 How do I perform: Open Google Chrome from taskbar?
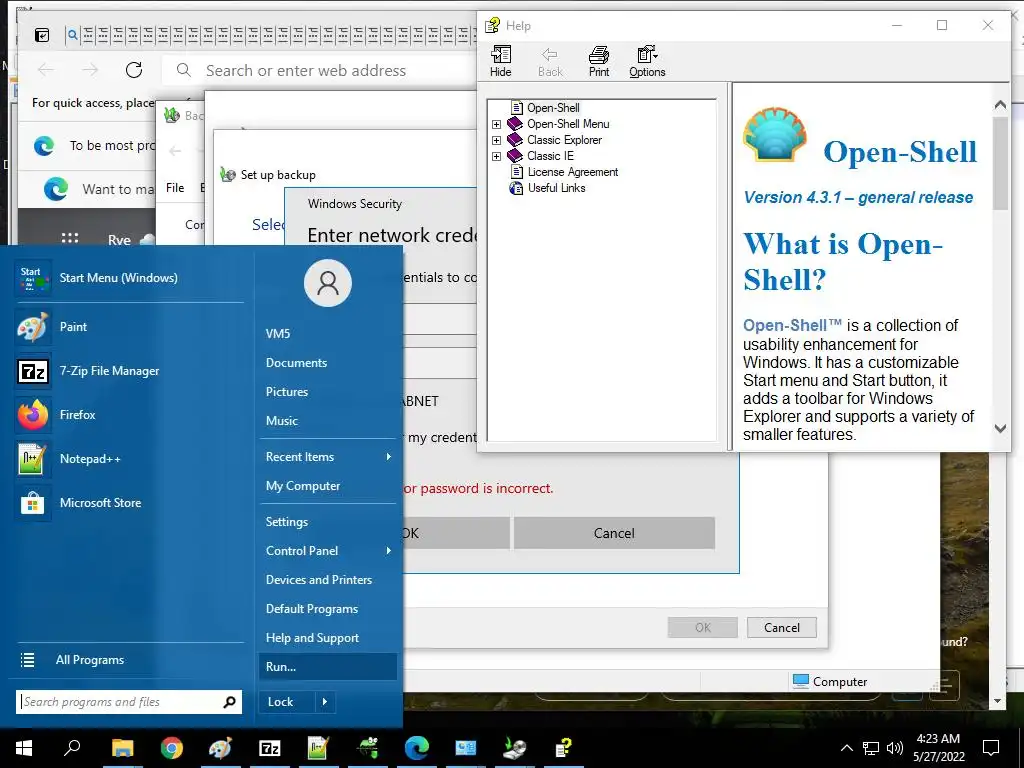pos(171,748)
